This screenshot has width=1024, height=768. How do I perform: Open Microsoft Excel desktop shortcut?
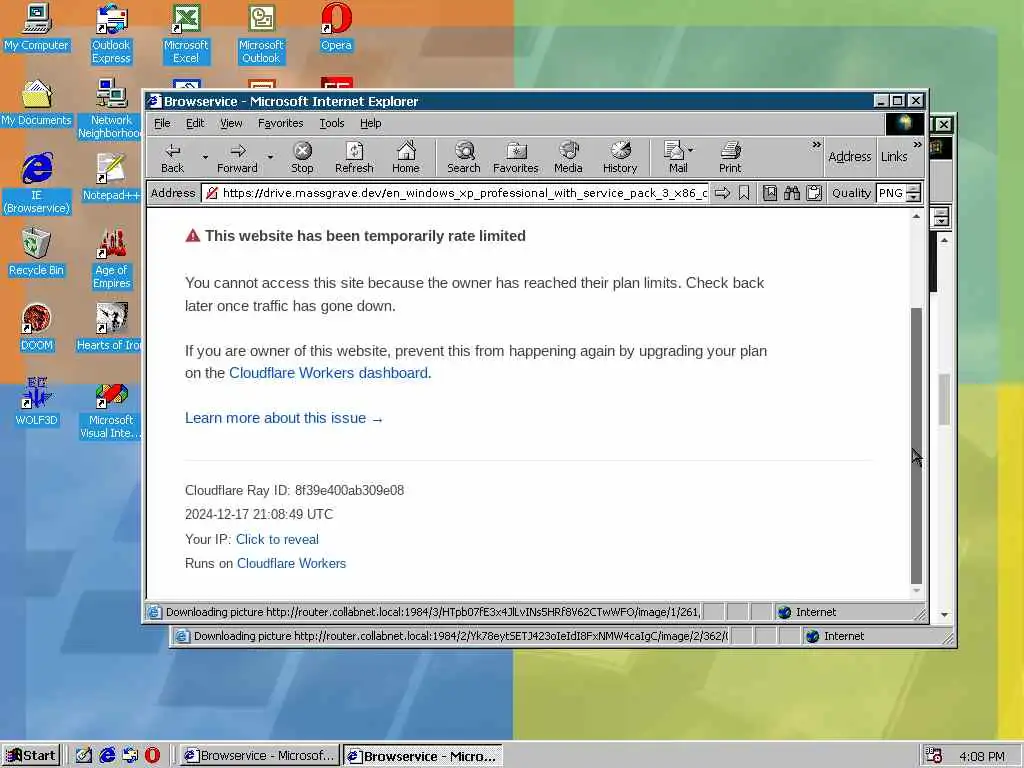point(186,34)
